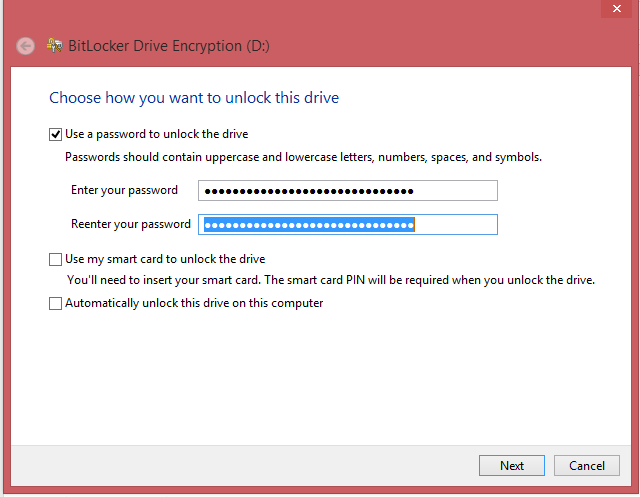The width and height of the screenshot is (640, 497).
Task: Cancel the BitLocker setup
Action: (x=587, y=466)
